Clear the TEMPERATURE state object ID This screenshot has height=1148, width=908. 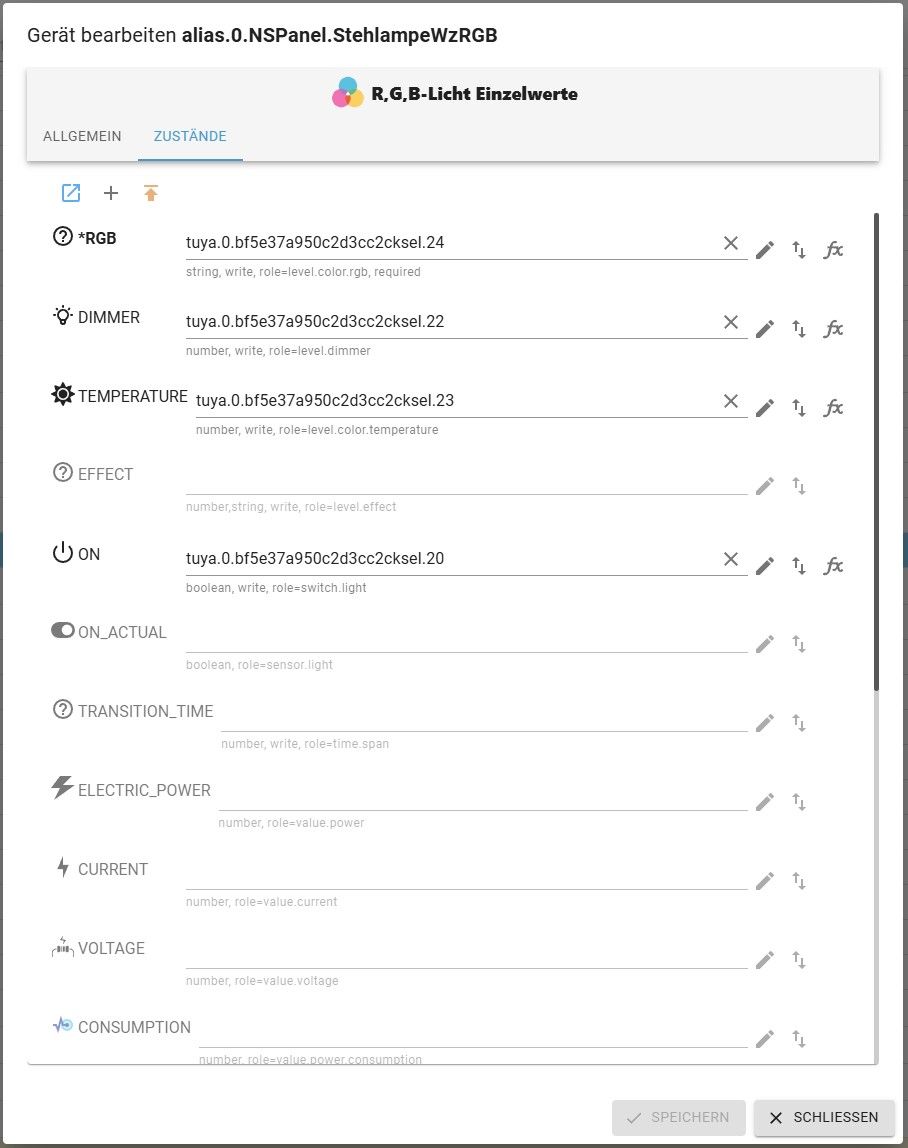click(731, 401)
